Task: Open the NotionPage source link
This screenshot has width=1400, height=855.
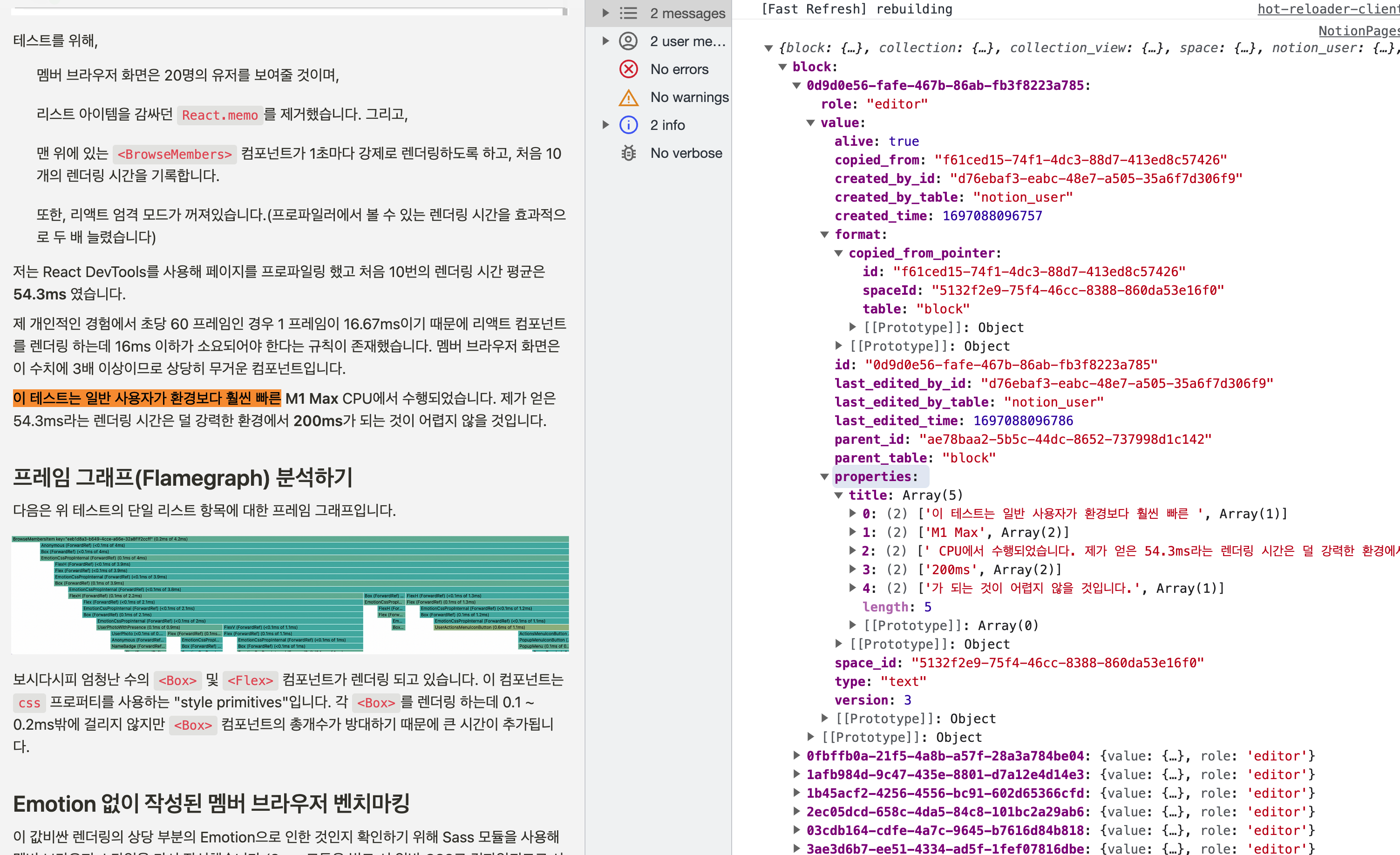Action: coord(1358,31)
